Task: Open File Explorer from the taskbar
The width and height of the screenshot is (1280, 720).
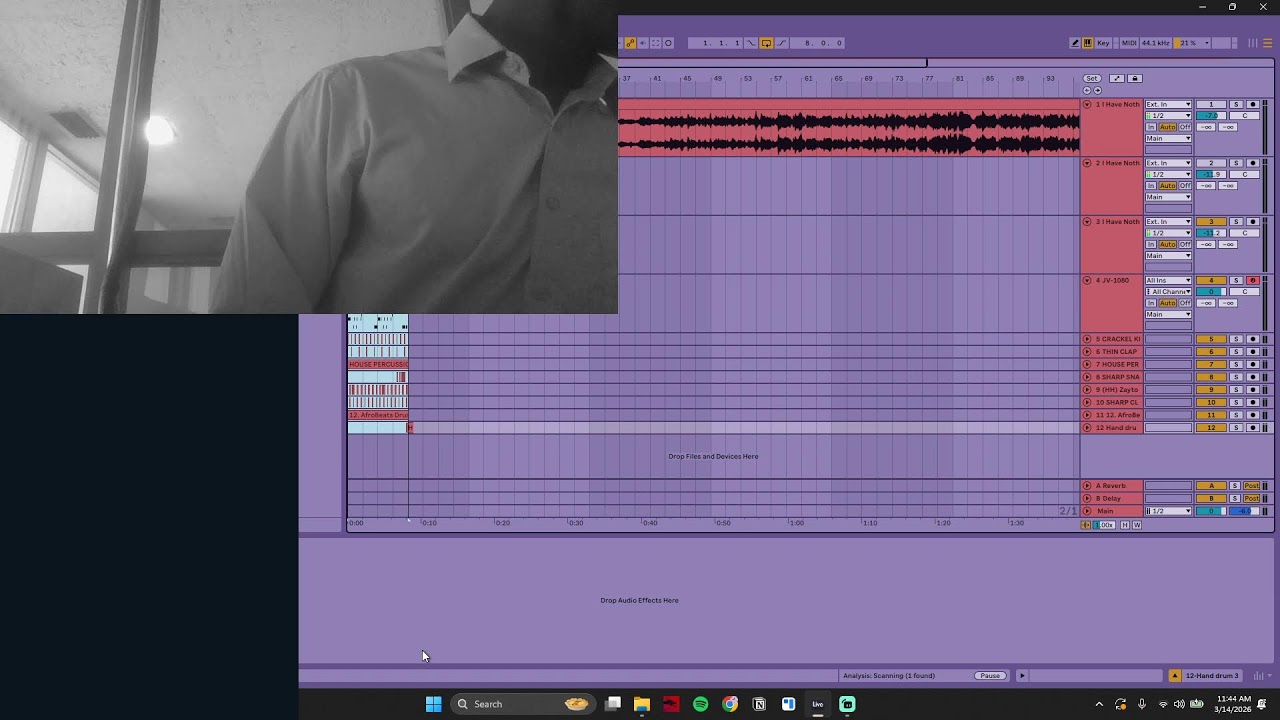Action: (642, 704)
